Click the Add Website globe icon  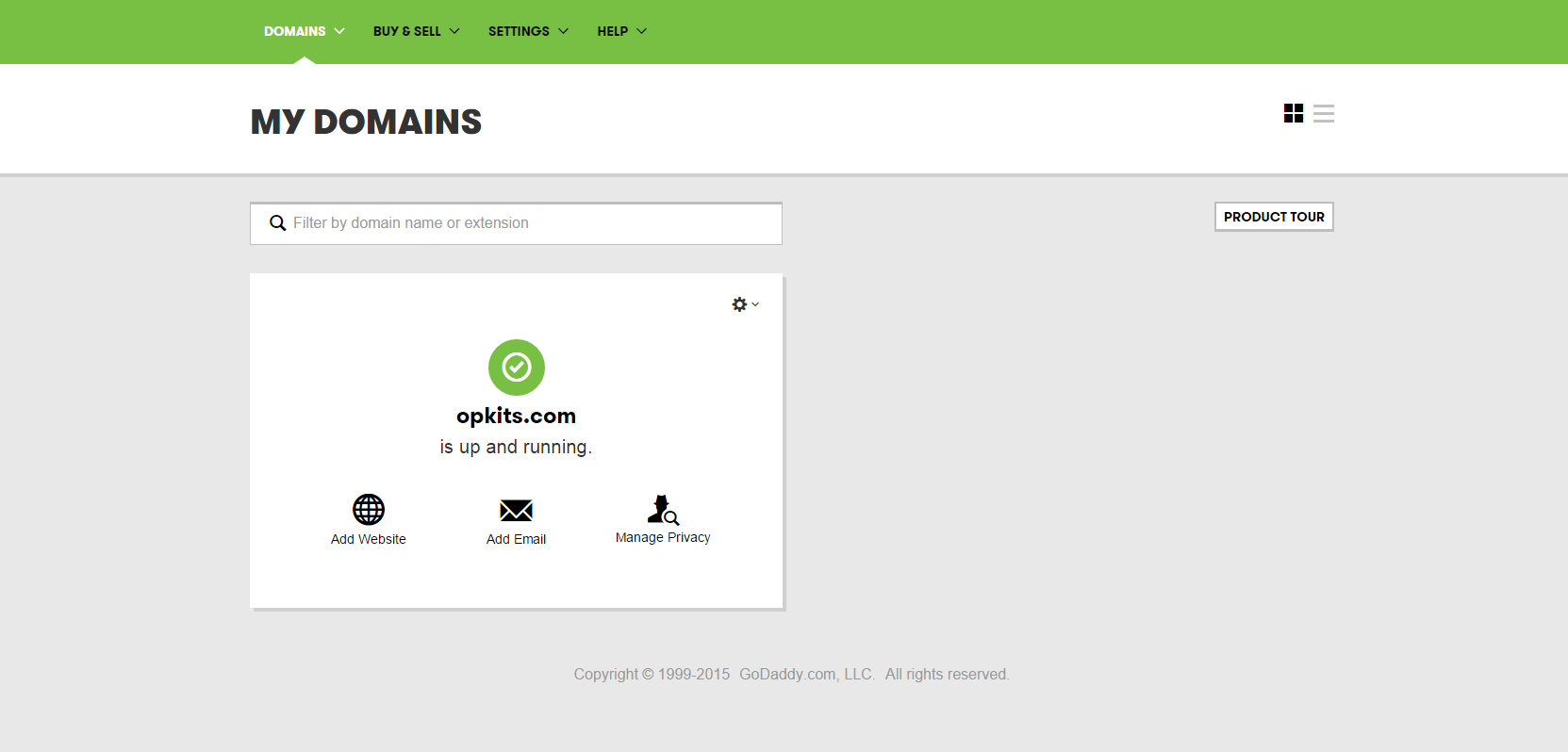click(369, 510)
